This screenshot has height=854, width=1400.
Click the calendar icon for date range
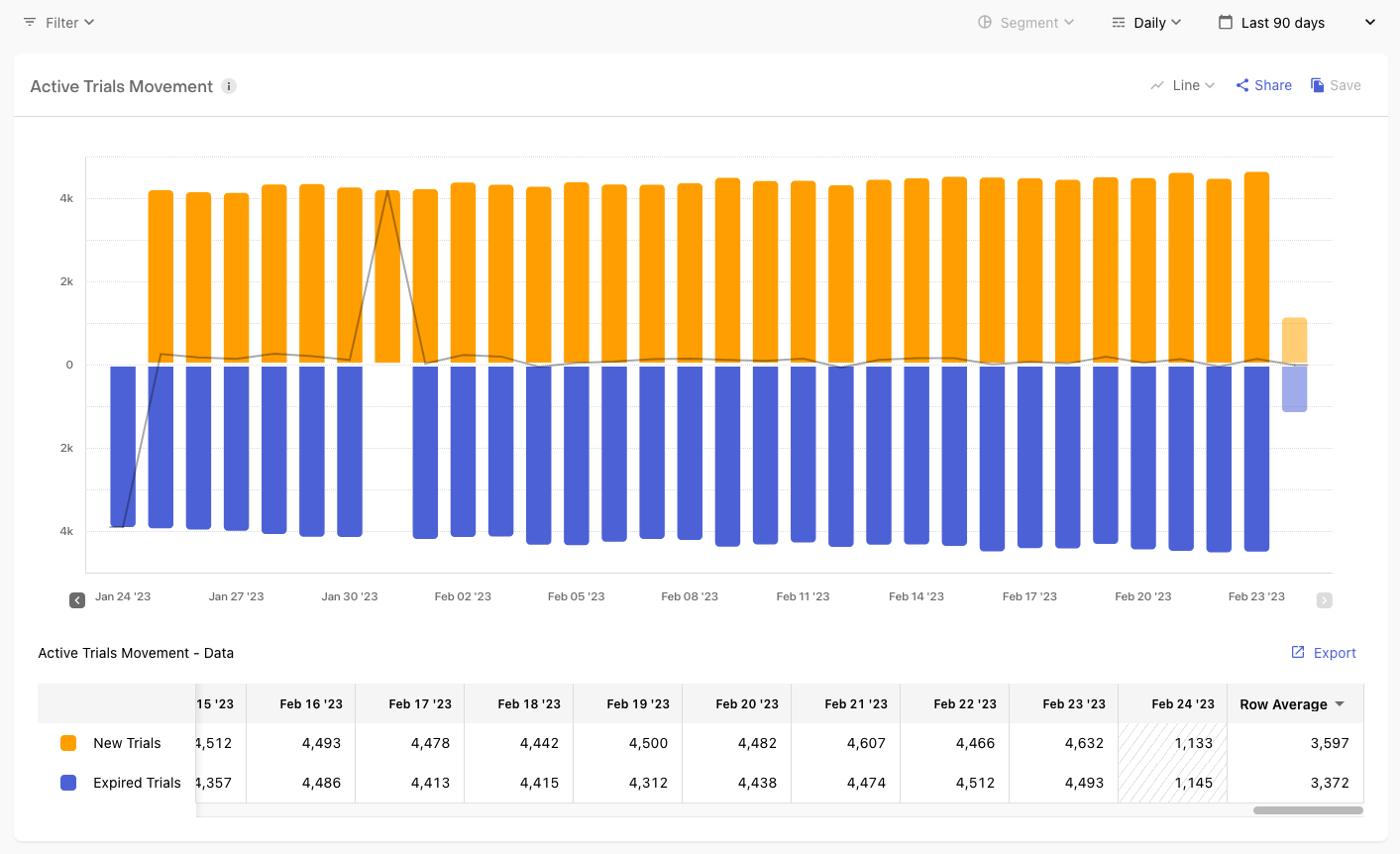click(x=1226, y=22)
